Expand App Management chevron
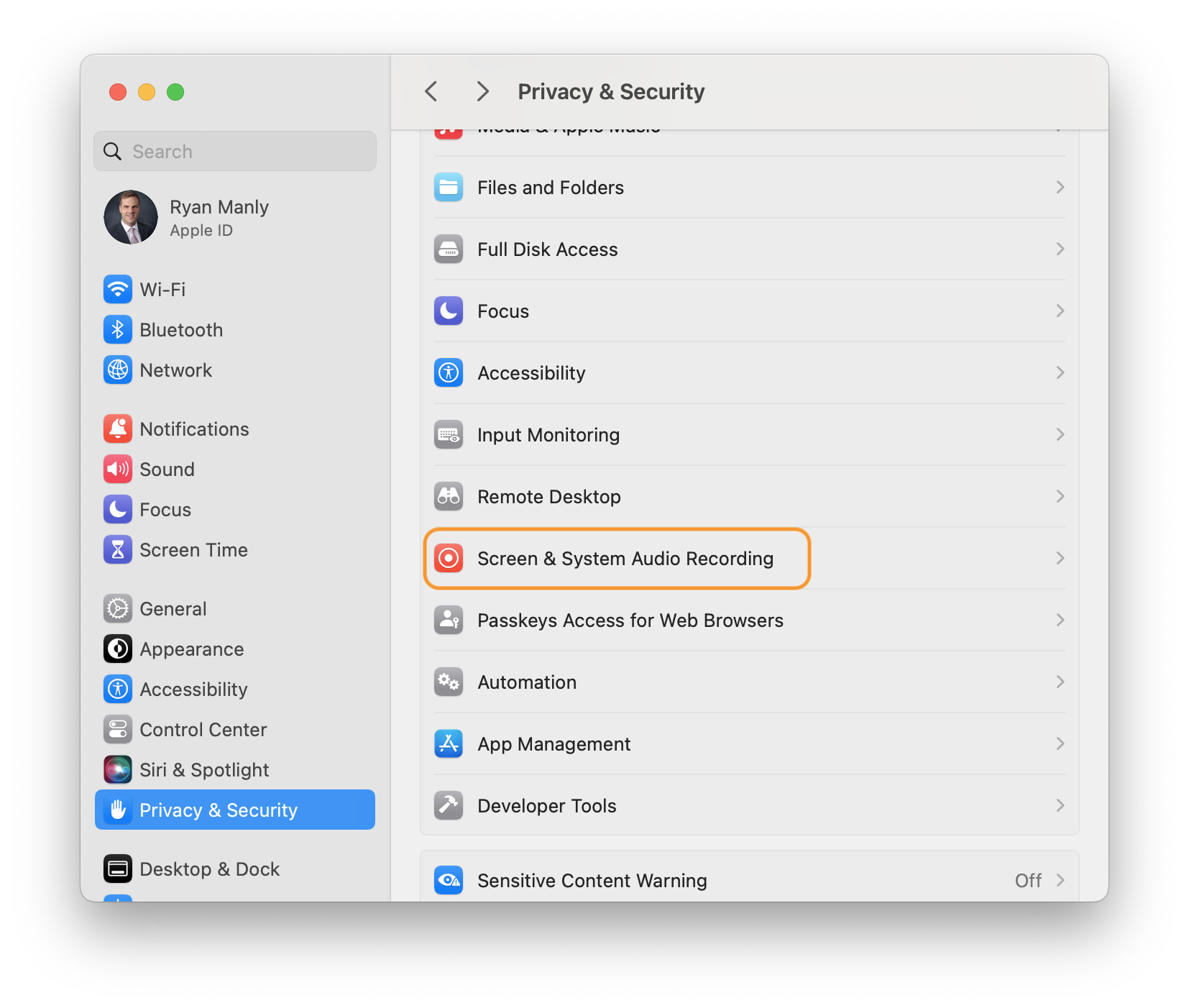This screenshot has width=1189, height=1008. (1060, 744)
